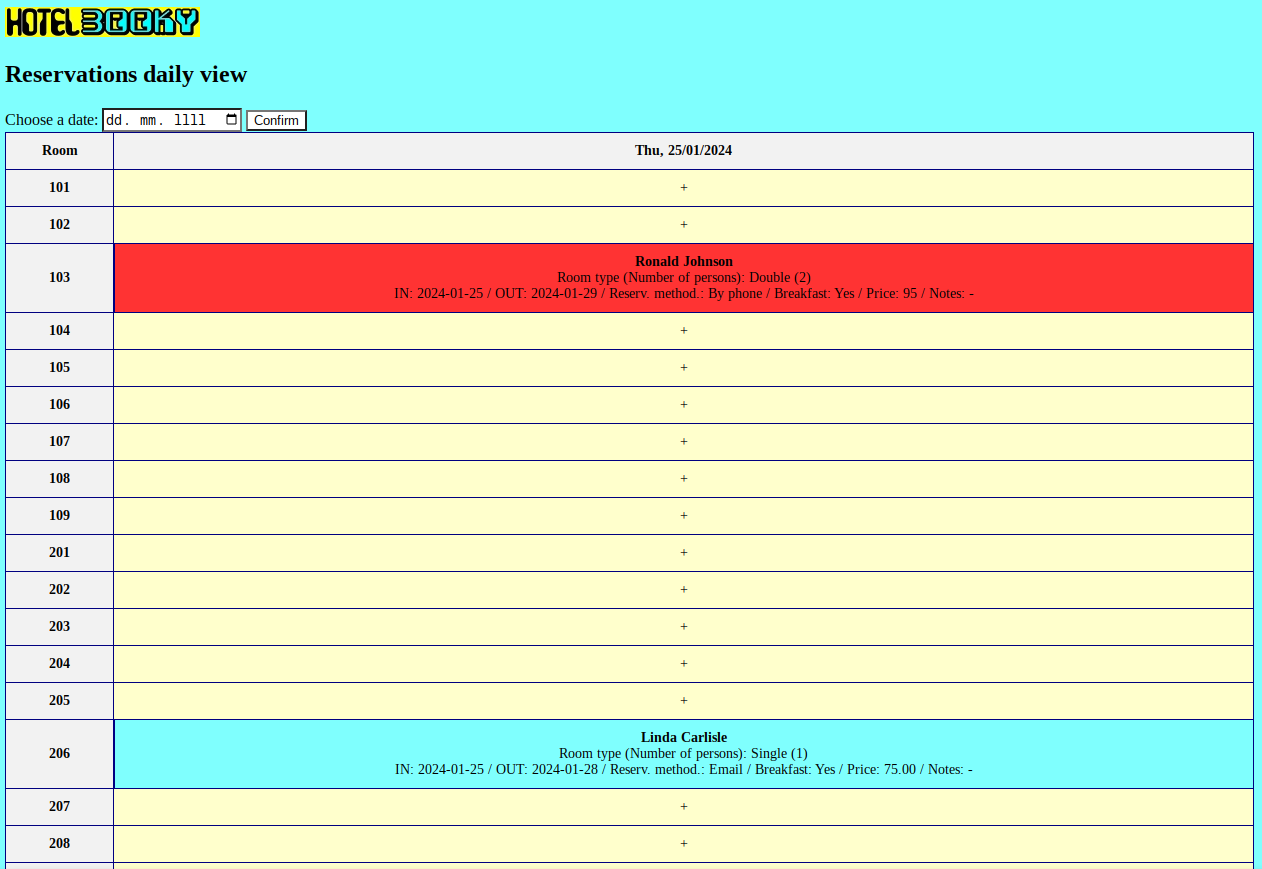This screenshot has width=1262, height=869.
Task: Open Linda Carlisle's reservation
Action: pyautogui.click(x=683, y=738)
